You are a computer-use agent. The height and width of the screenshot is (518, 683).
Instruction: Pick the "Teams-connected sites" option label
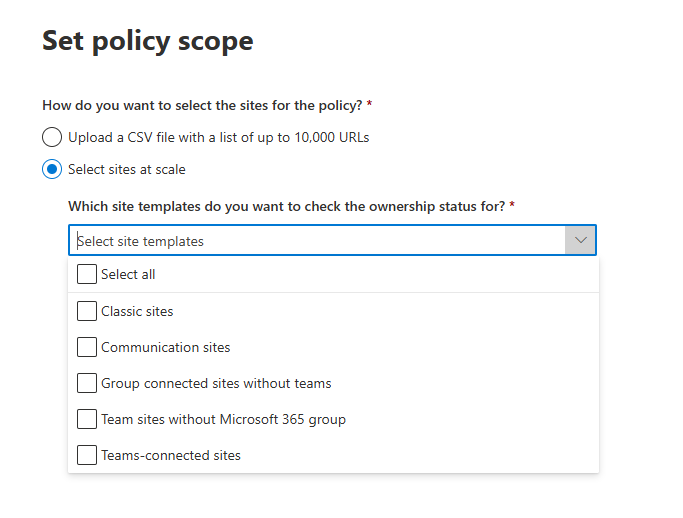coord(171,455)
